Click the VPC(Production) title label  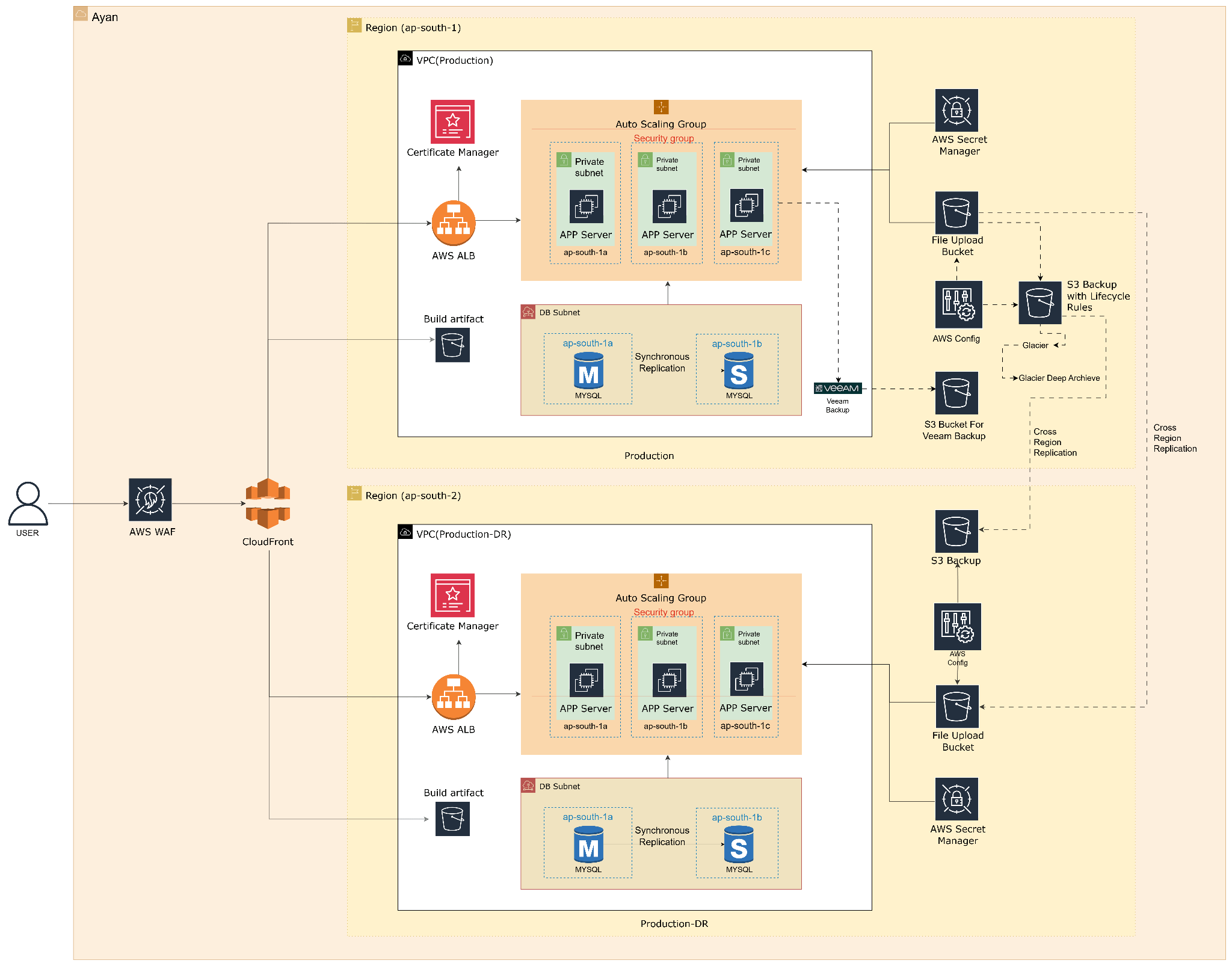click(454, 60)
